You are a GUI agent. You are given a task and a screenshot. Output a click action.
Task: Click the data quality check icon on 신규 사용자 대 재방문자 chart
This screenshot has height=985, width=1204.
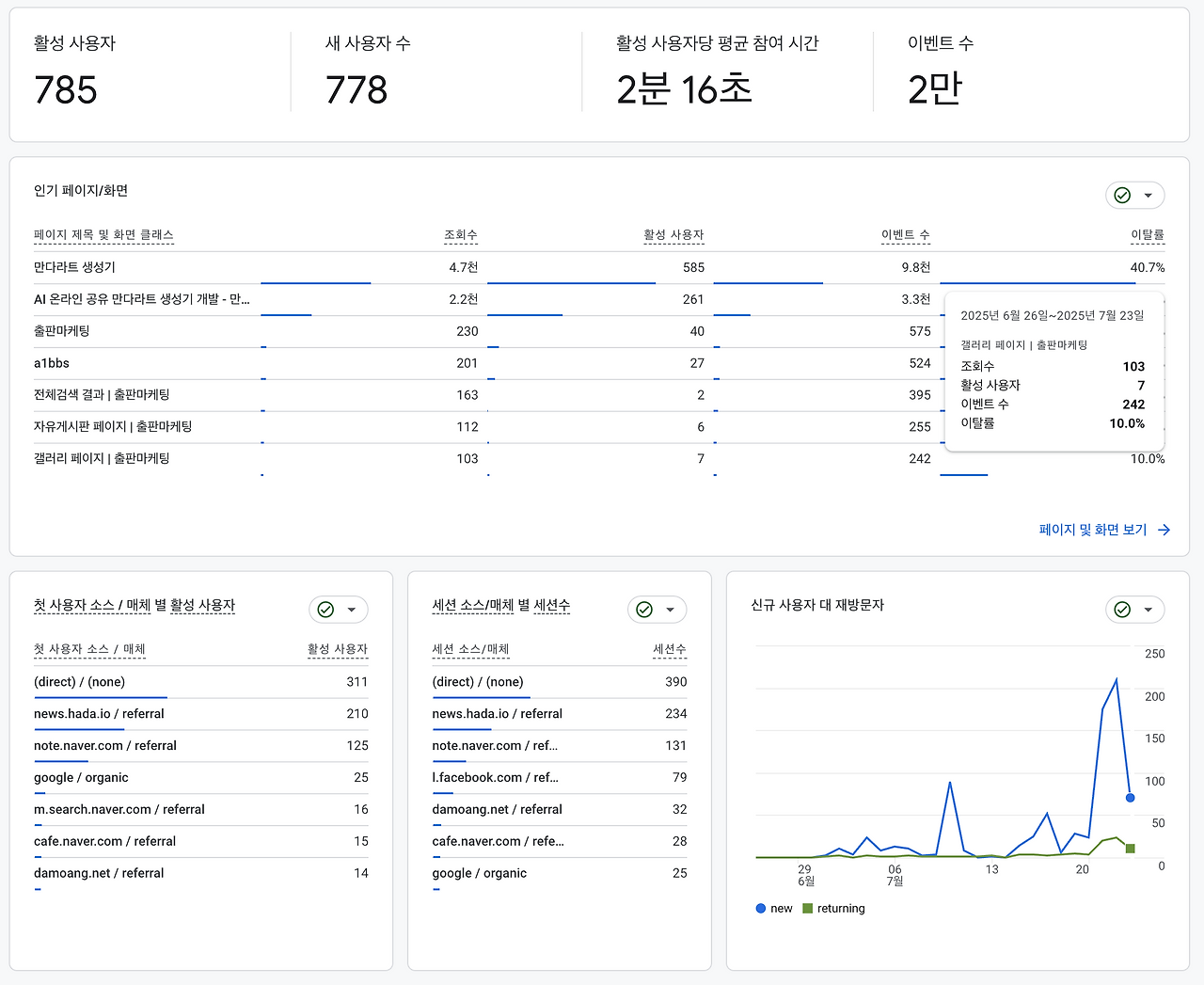(1122, 609)
